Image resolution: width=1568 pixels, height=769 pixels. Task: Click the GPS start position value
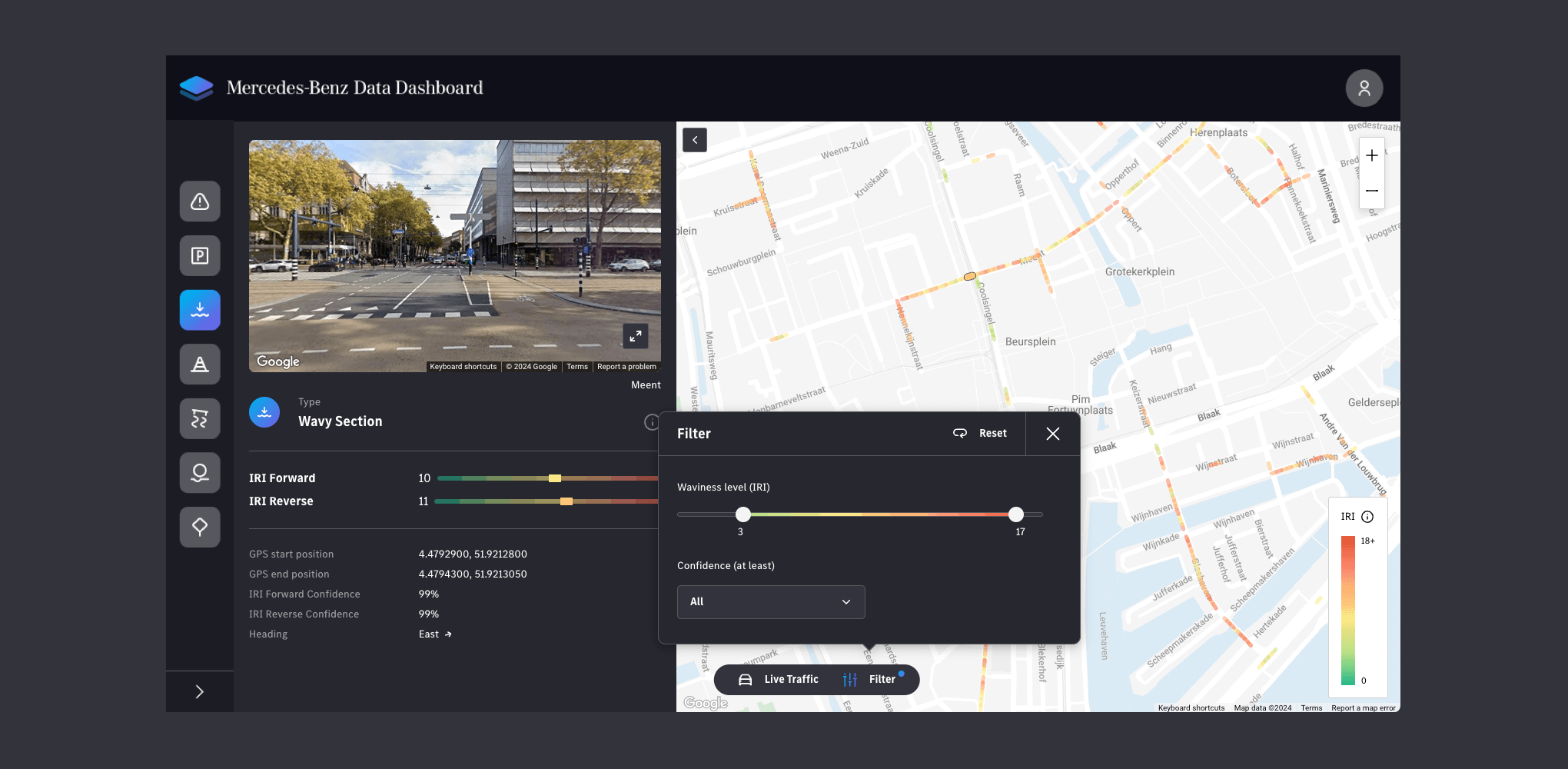click(x=473, y=554)
